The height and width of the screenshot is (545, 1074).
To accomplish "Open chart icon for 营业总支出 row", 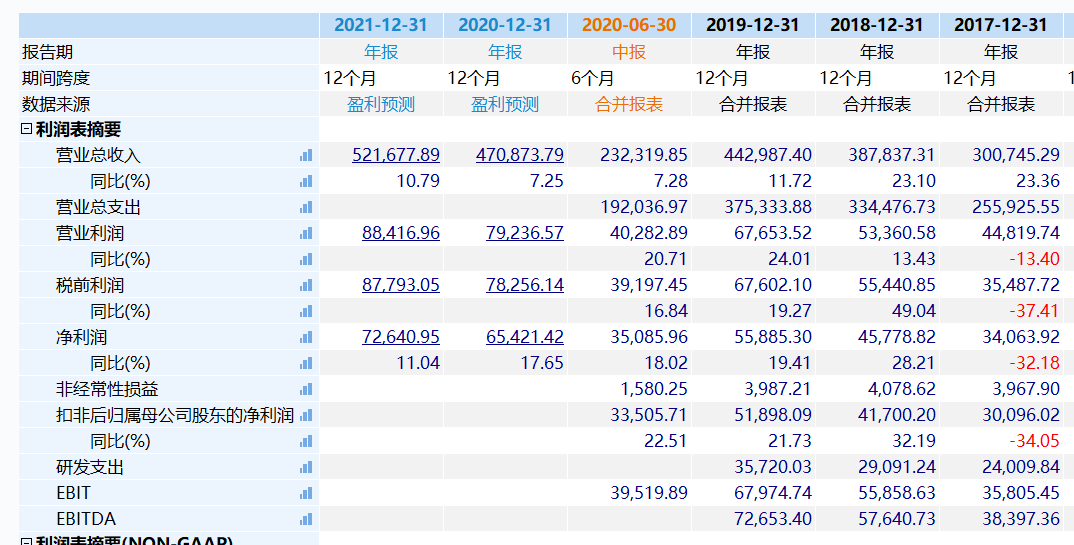I will point(306,207).
